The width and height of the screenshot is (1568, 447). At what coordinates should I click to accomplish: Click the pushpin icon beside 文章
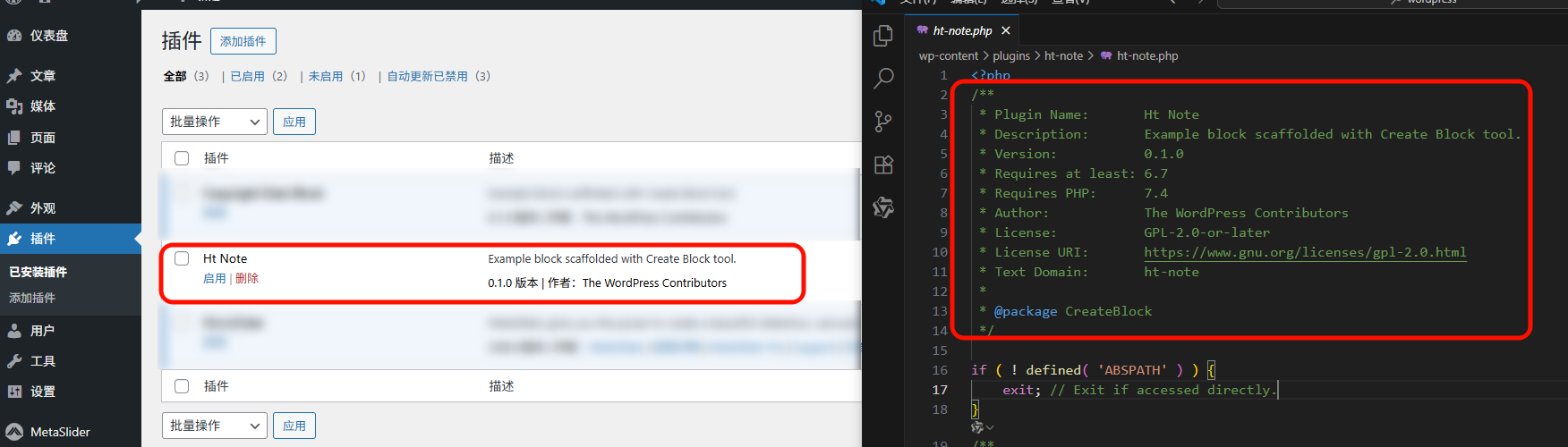click(x=14, y=76)
